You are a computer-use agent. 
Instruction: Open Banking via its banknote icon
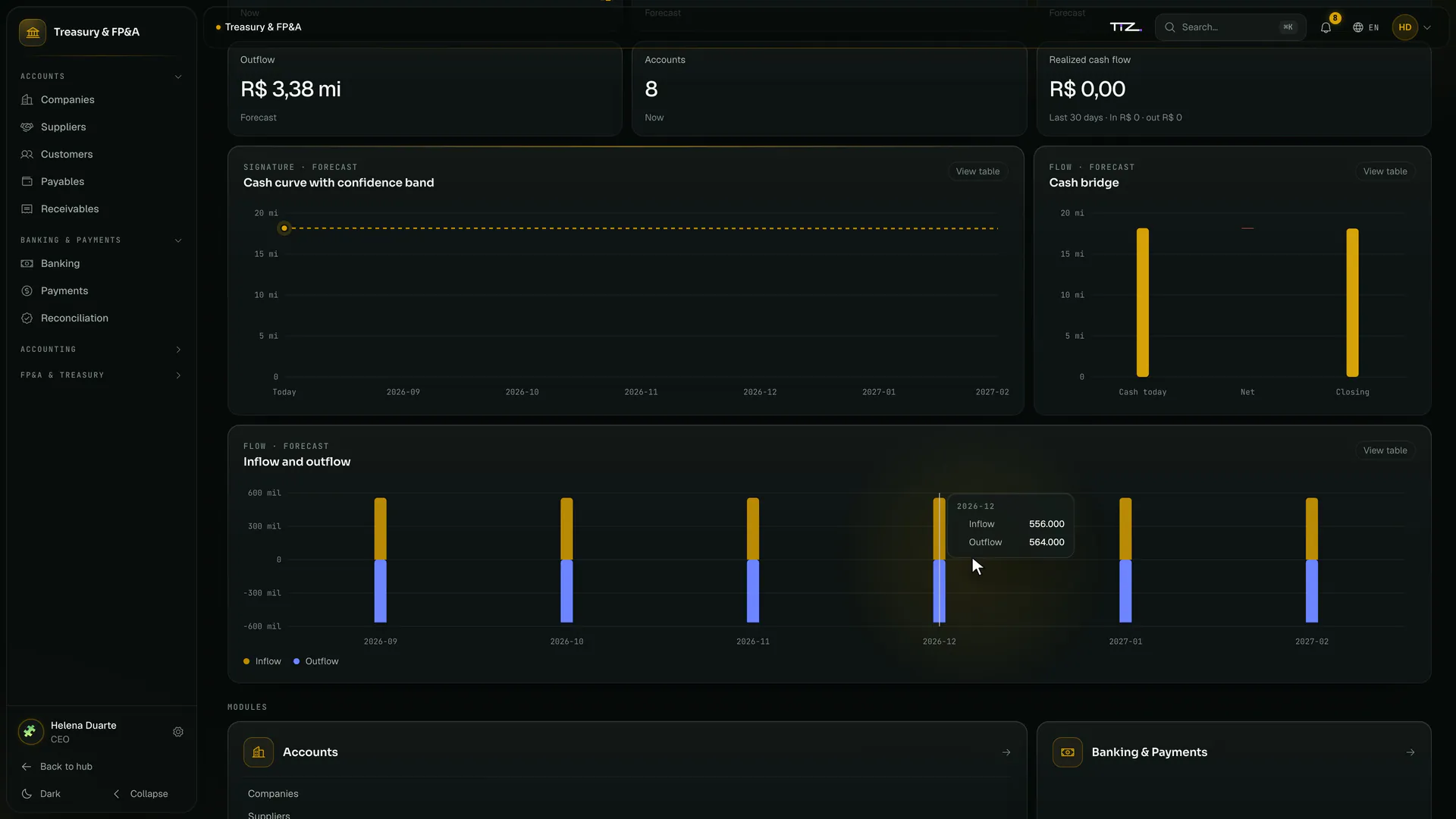pos(27,263)
